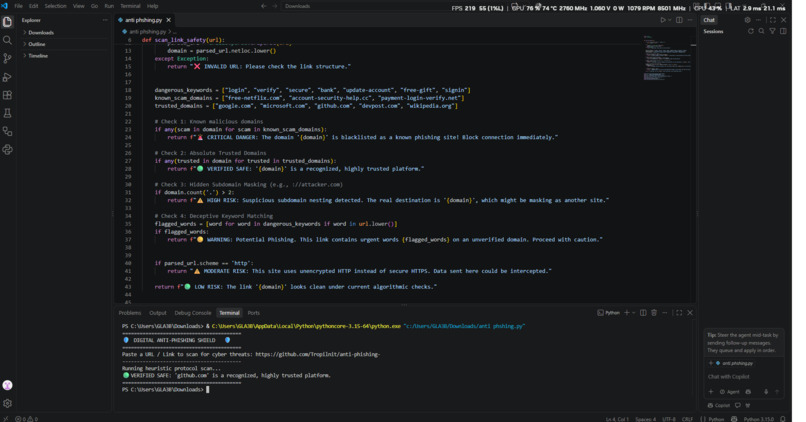Click the code minimap
Screen dimensions: 806x422
point(668,58)
